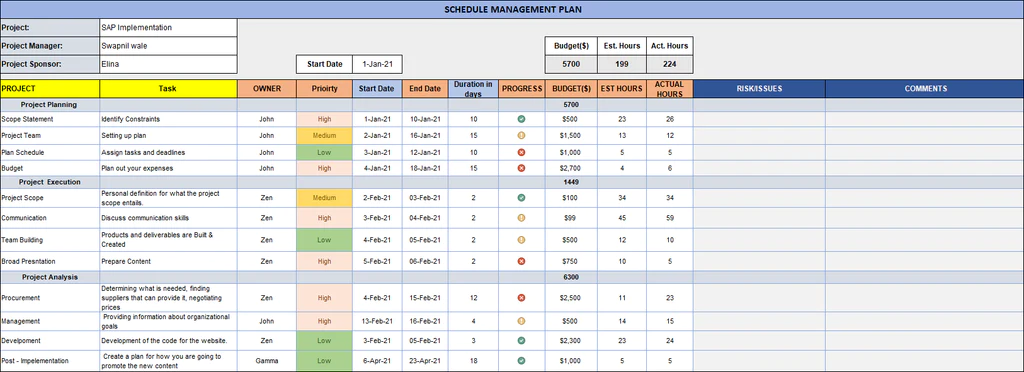Click red cross progress icon for Budget row
This screenshot has width=1024, height=372.
[521, 168]
